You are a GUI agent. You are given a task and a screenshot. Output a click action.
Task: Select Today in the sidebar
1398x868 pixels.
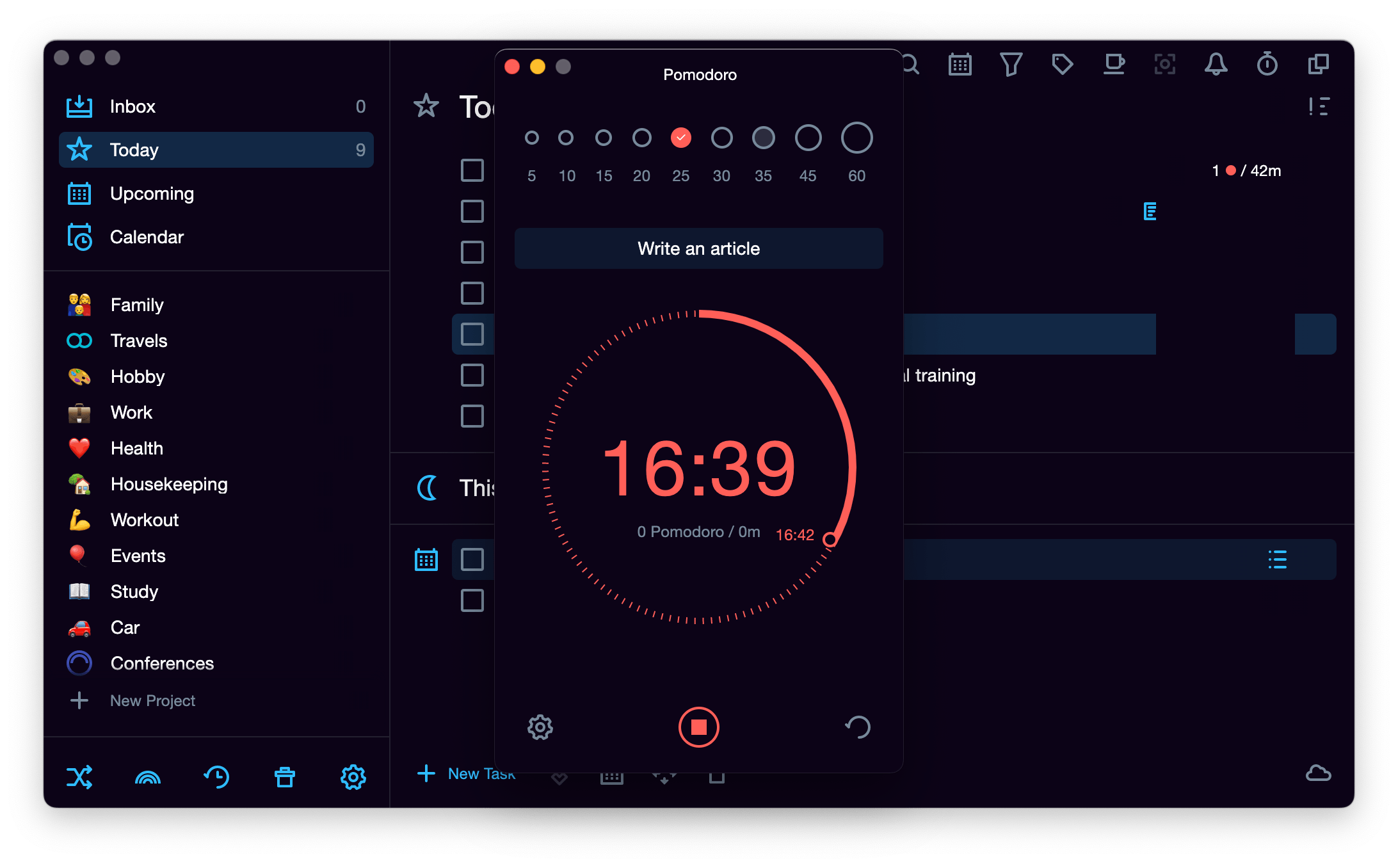[x=216, y=150]
